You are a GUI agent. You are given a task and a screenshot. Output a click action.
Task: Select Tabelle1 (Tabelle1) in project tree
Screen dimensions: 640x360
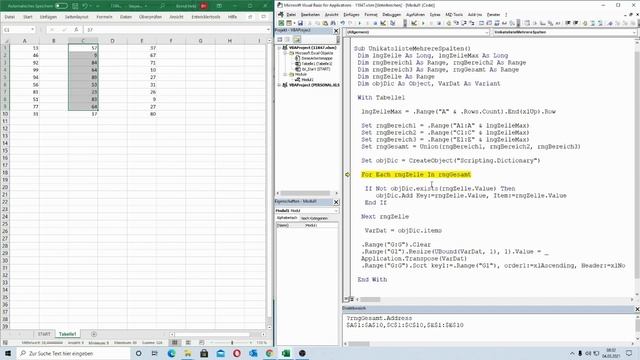317,64
